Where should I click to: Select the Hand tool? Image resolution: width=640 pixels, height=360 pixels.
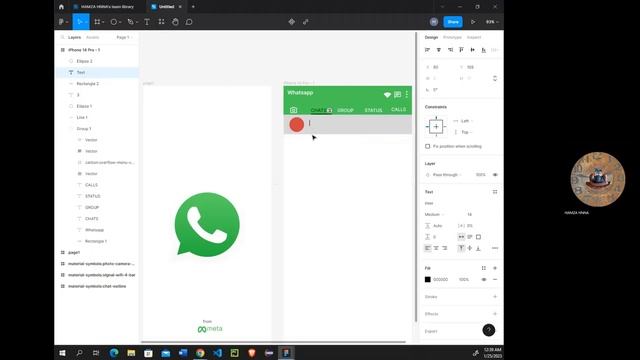[176, 22]
